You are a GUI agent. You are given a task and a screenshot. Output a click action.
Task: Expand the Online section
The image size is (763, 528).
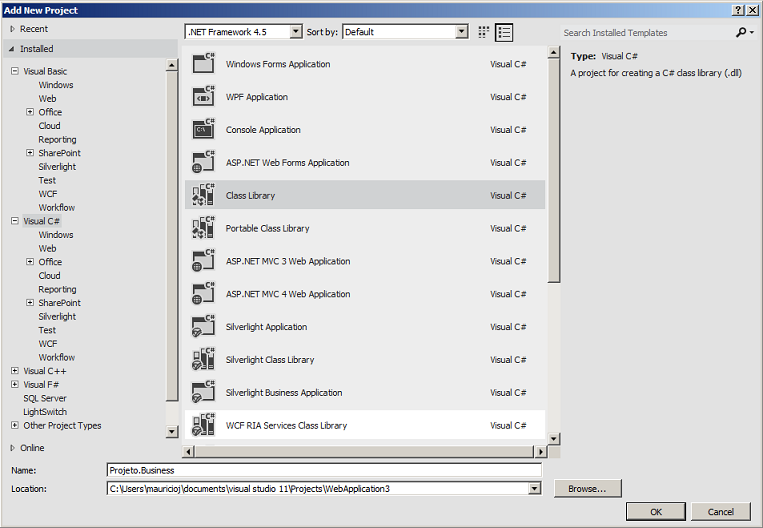point(13,448)
